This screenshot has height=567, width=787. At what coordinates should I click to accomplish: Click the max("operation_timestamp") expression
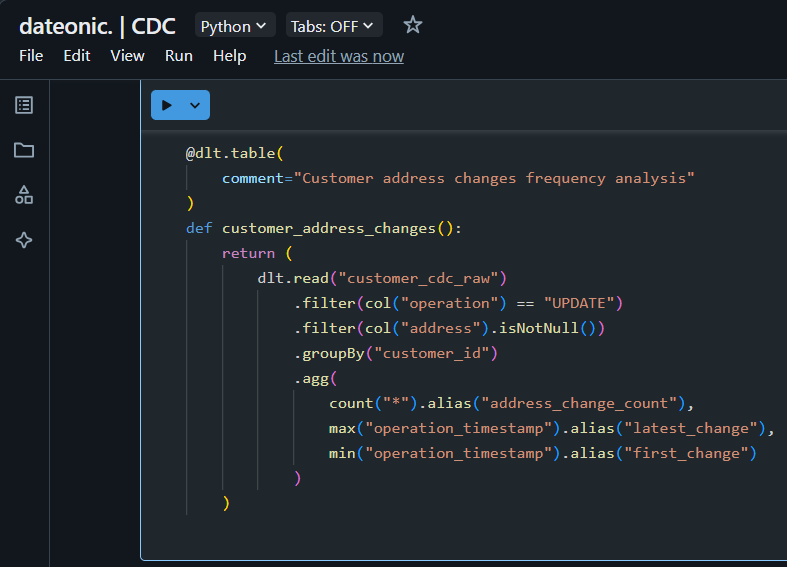(x=444, y=429)
